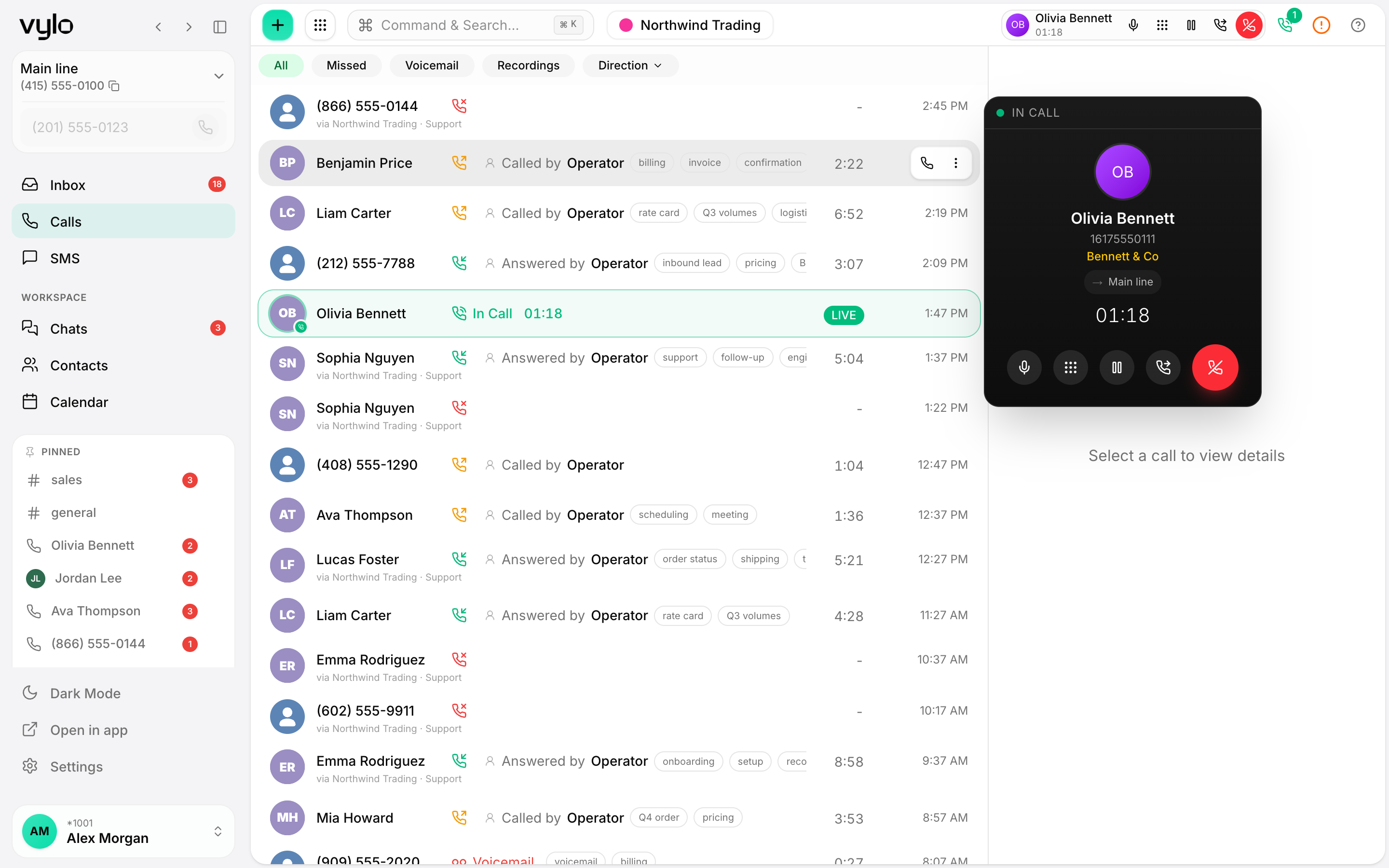Click the green plus new item button

click(x=277, y=25)
